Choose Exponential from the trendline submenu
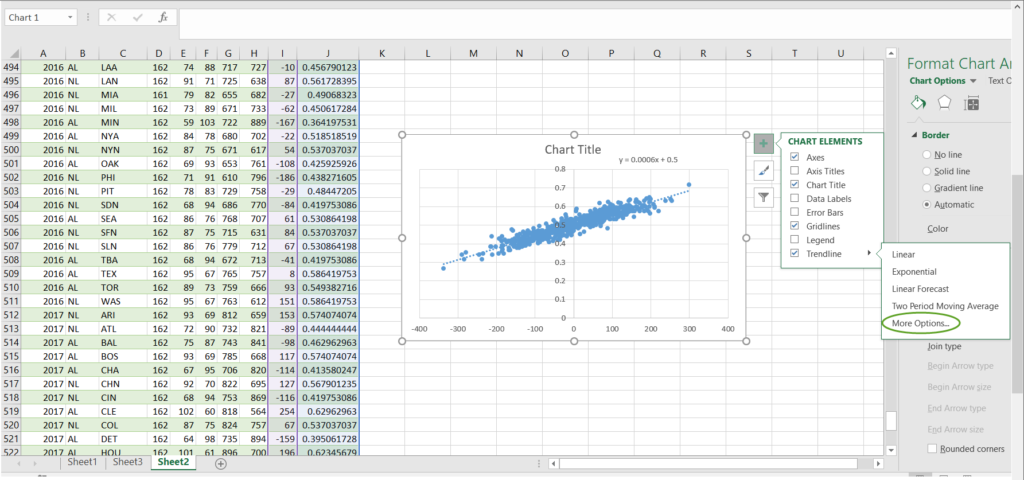Screen dimensions: 1024x480 (914, 272)
